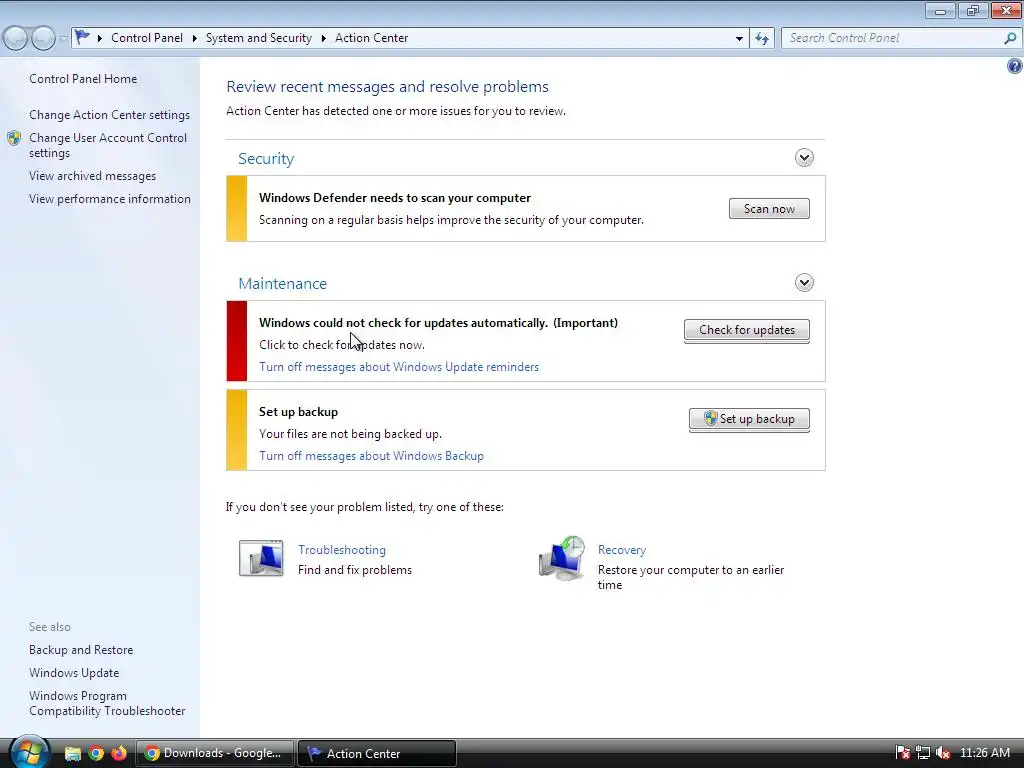Click the Action Center breadcrumb

tap(372, 38)
